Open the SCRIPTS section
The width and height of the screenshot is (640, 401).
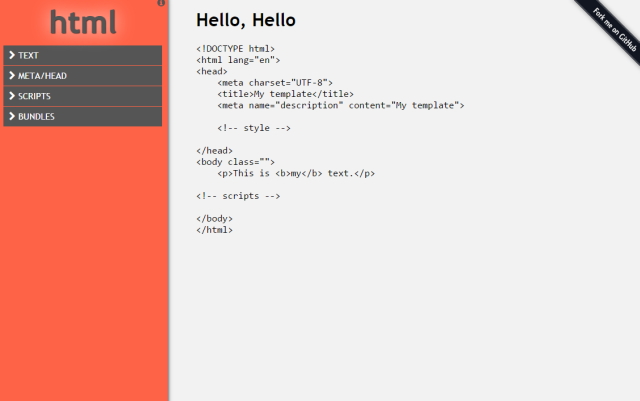click(83, 96)
